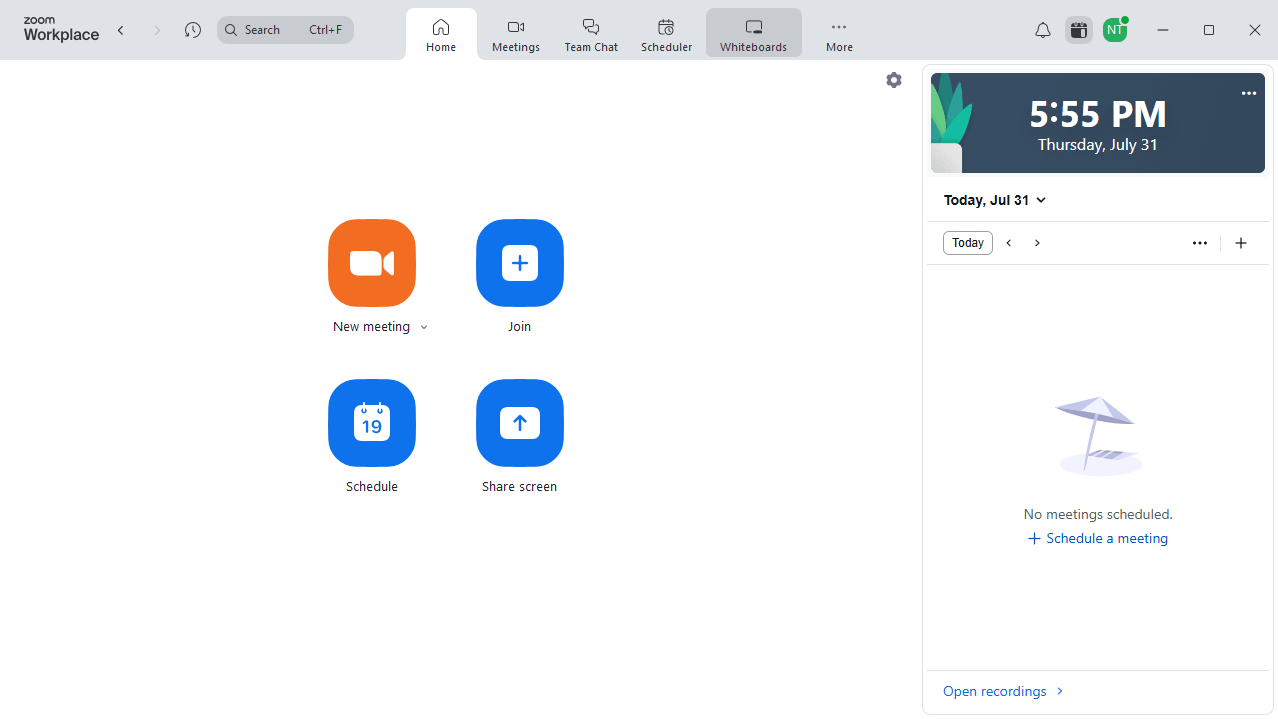Viewport: 1278px width, 719px height.
Task: Open the calendar options ellipsis menu
Action: 1199,242
